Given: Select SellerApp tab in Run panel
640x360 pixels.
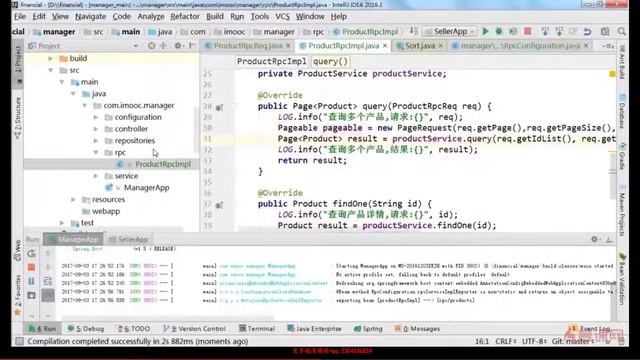Looking at the screenshot, I should pyautogui.click(x=129, y=239).
